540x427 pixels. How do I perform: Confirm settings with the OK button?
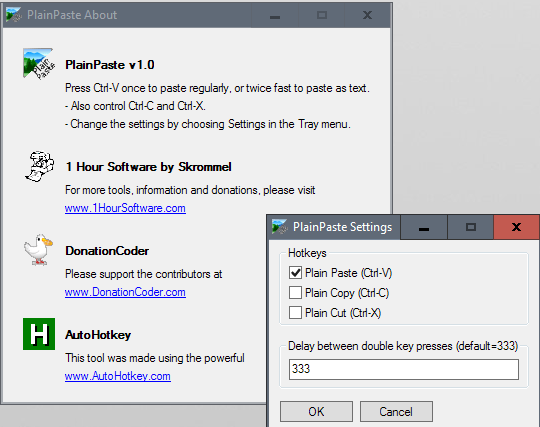pos(316,412)
